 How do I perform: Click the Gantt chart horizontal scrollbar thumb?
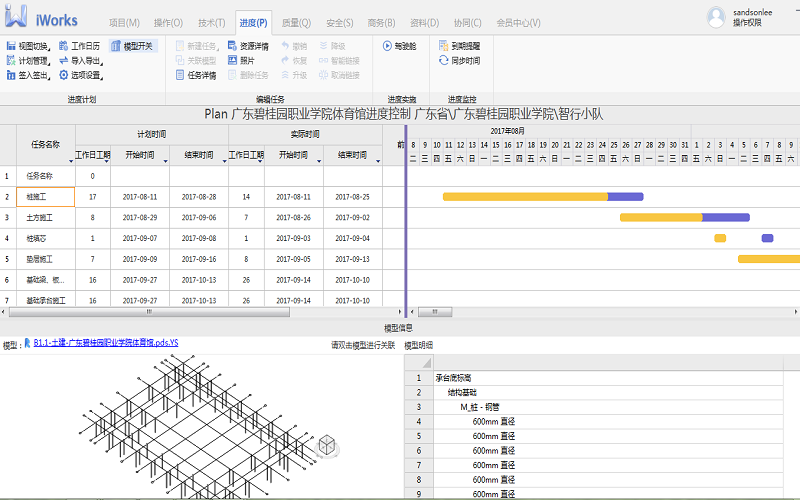point(435,312)
